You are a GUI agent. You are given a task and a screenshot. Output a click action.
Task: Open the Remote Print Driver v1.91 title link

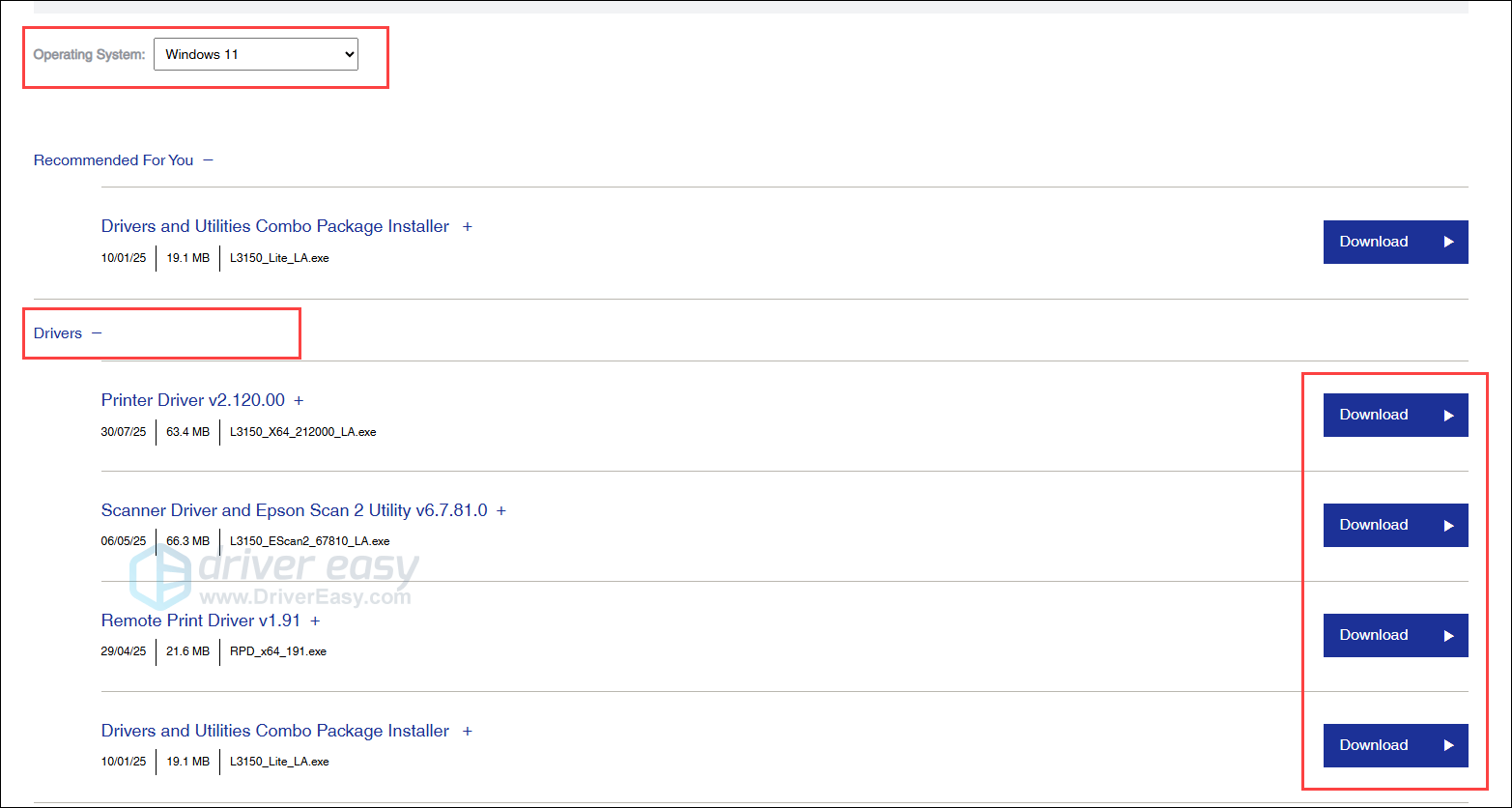tap(200, 620)
